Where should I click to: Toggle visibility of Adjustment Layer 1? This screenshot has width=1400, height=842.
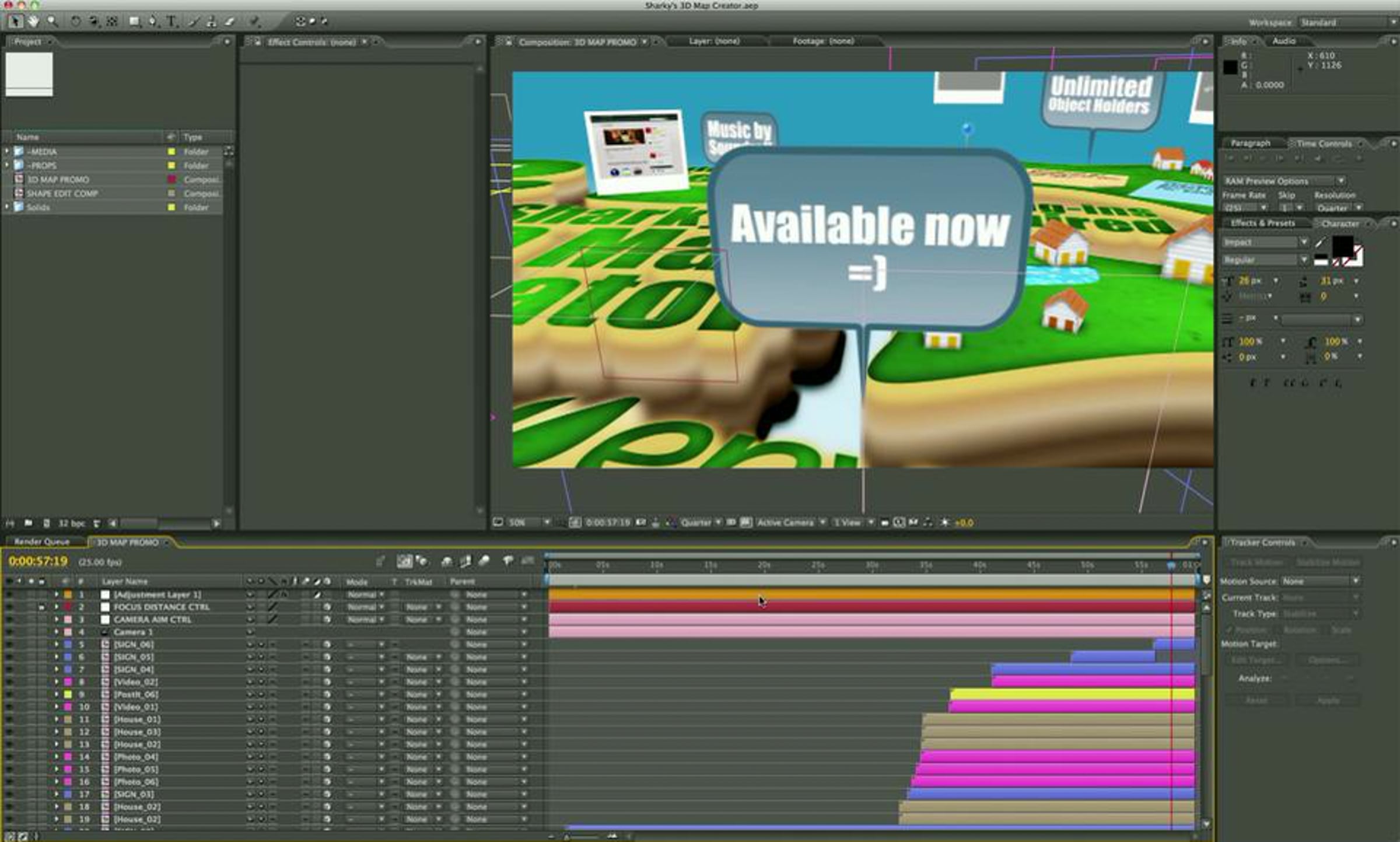pyautogui.click(x=9, y=595)
